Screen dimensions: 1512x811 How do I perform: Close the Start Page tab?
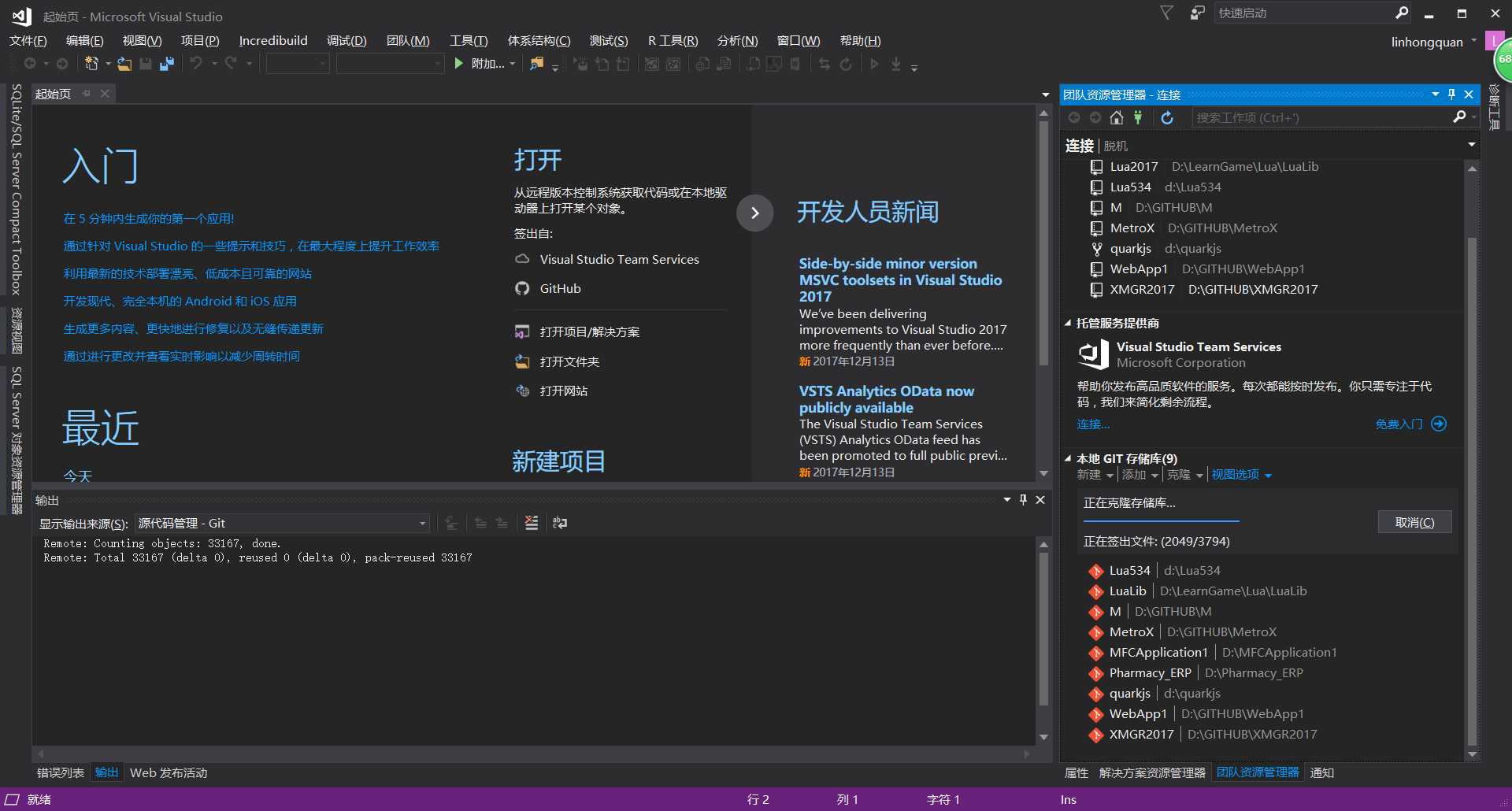click(x=105, y=94)
